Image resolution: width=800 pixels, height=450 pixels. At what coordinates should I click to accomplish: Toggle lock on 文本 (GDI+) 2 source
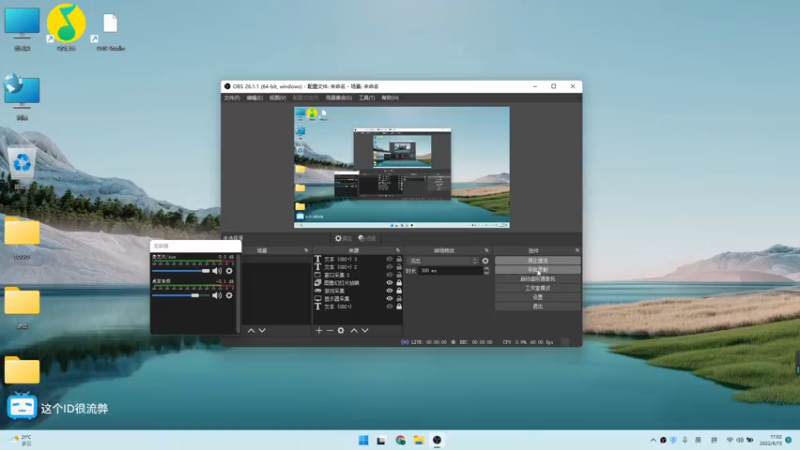[399, 267]
